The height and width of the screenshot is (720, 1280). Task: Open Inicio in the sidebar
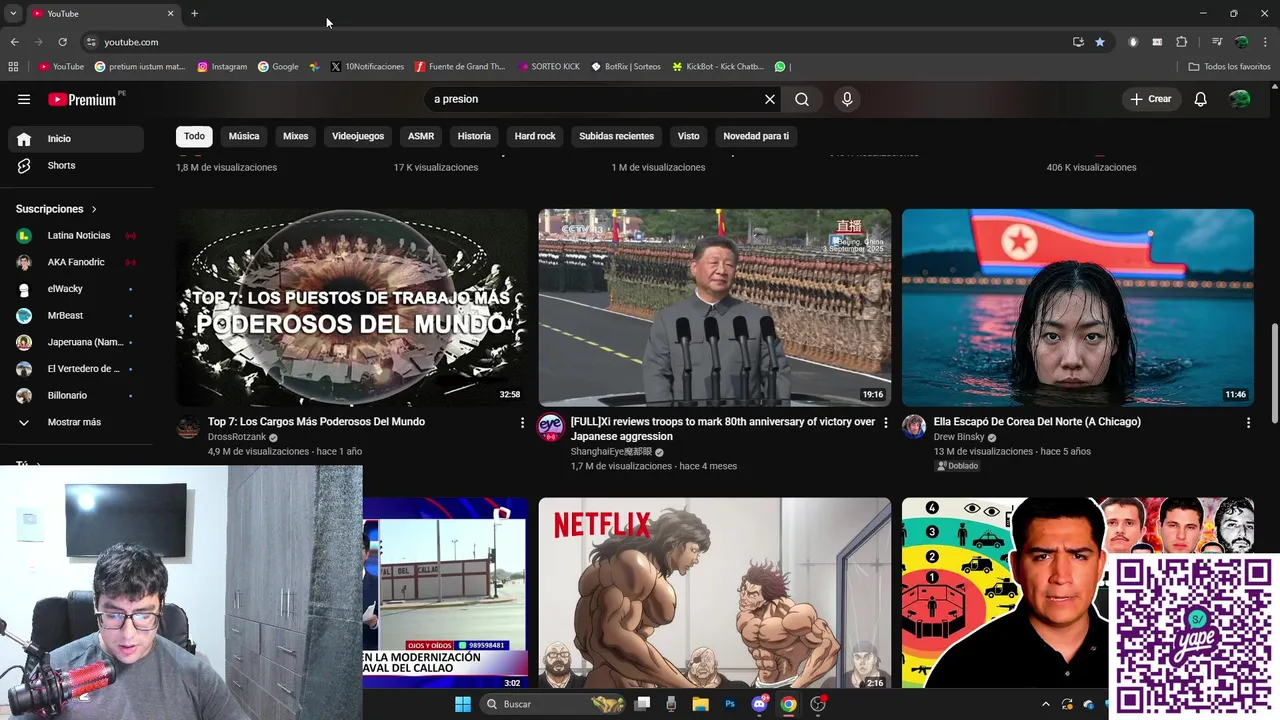click(78, 139)
